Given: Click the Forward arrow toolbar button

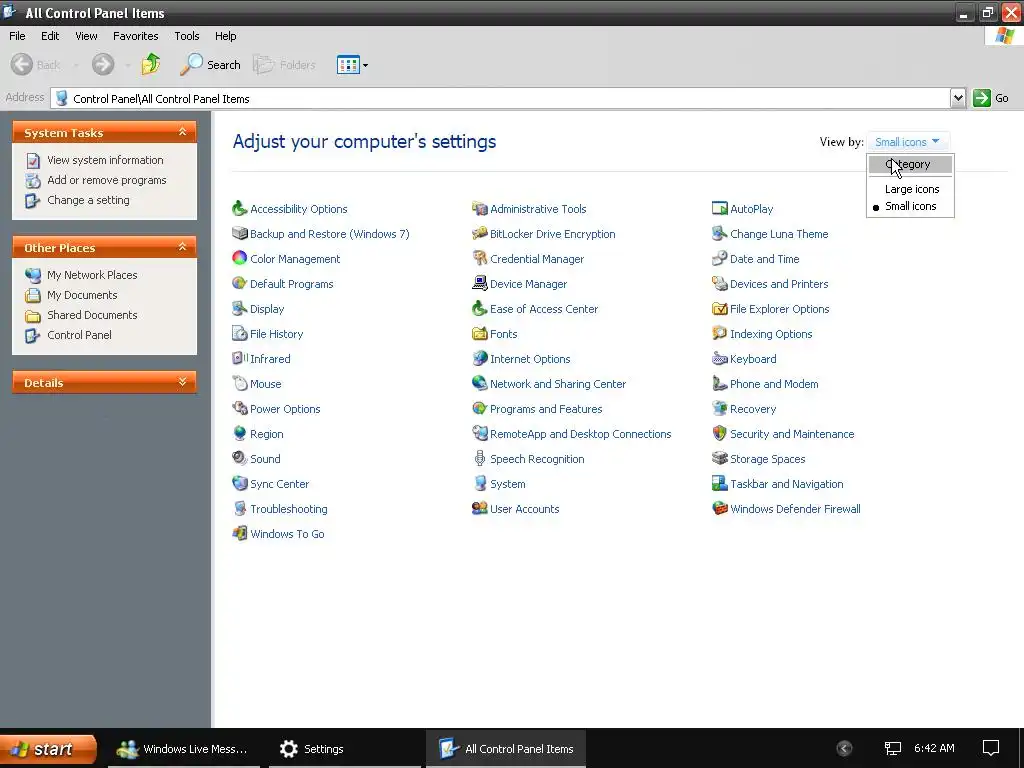Looking at the screenshot, I should tap(103, 64).
